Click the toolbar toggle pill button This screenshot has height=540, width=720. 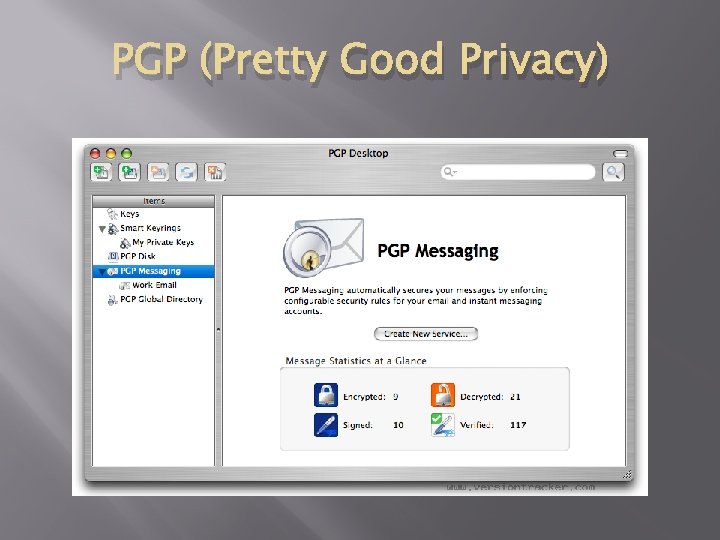coord(620,153)
